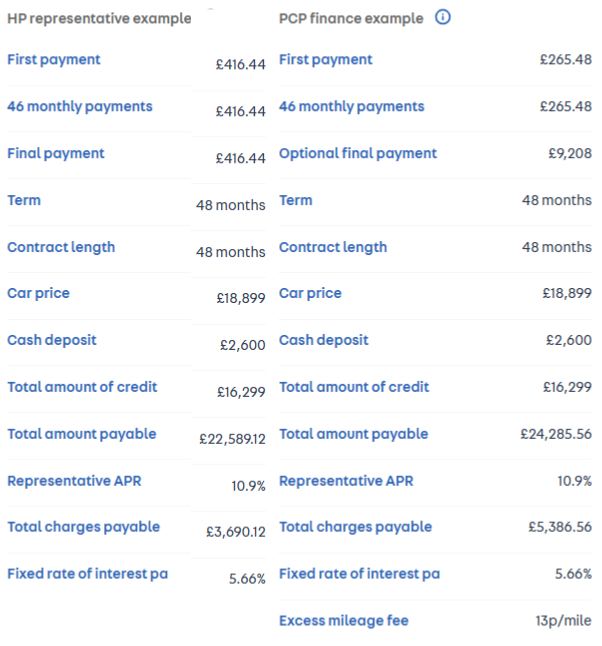602x646 pixels.
Task: Click the HP Final payment label
Action: click(56, 154)
